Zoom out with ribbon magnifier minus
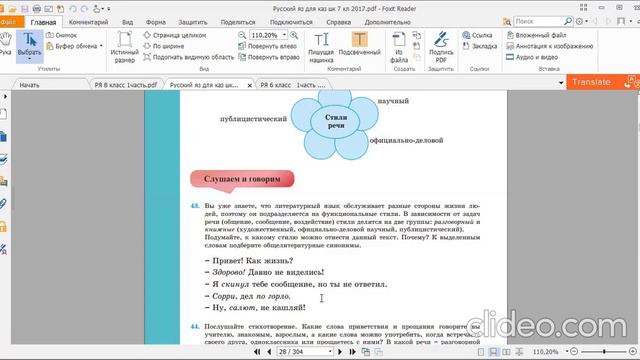 click(242, 35)
